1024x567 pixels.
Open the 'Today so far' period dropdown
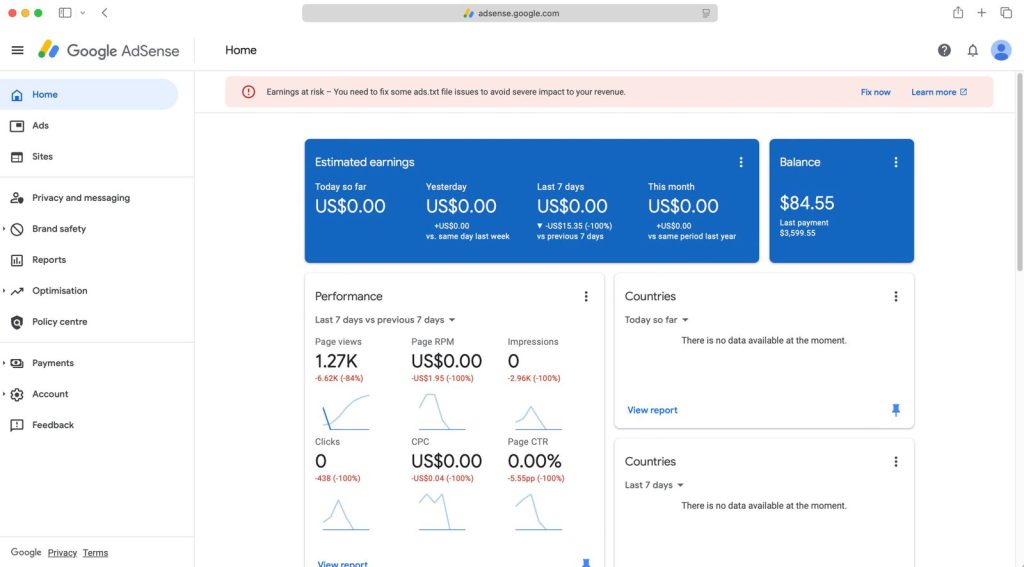point(657,320)
